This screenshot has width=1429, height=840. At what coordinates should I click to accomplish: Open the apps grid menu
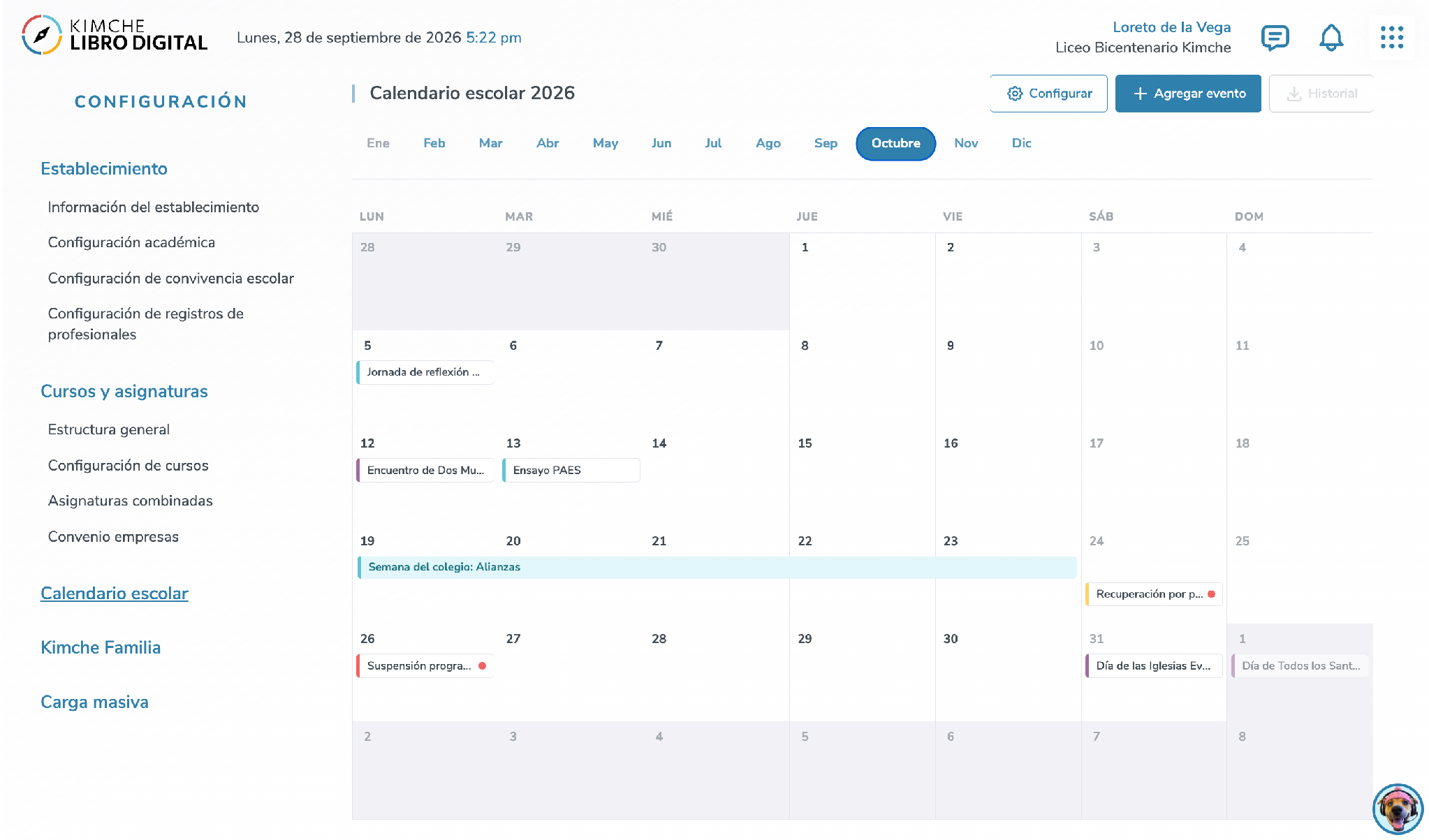click(1391, 38)
